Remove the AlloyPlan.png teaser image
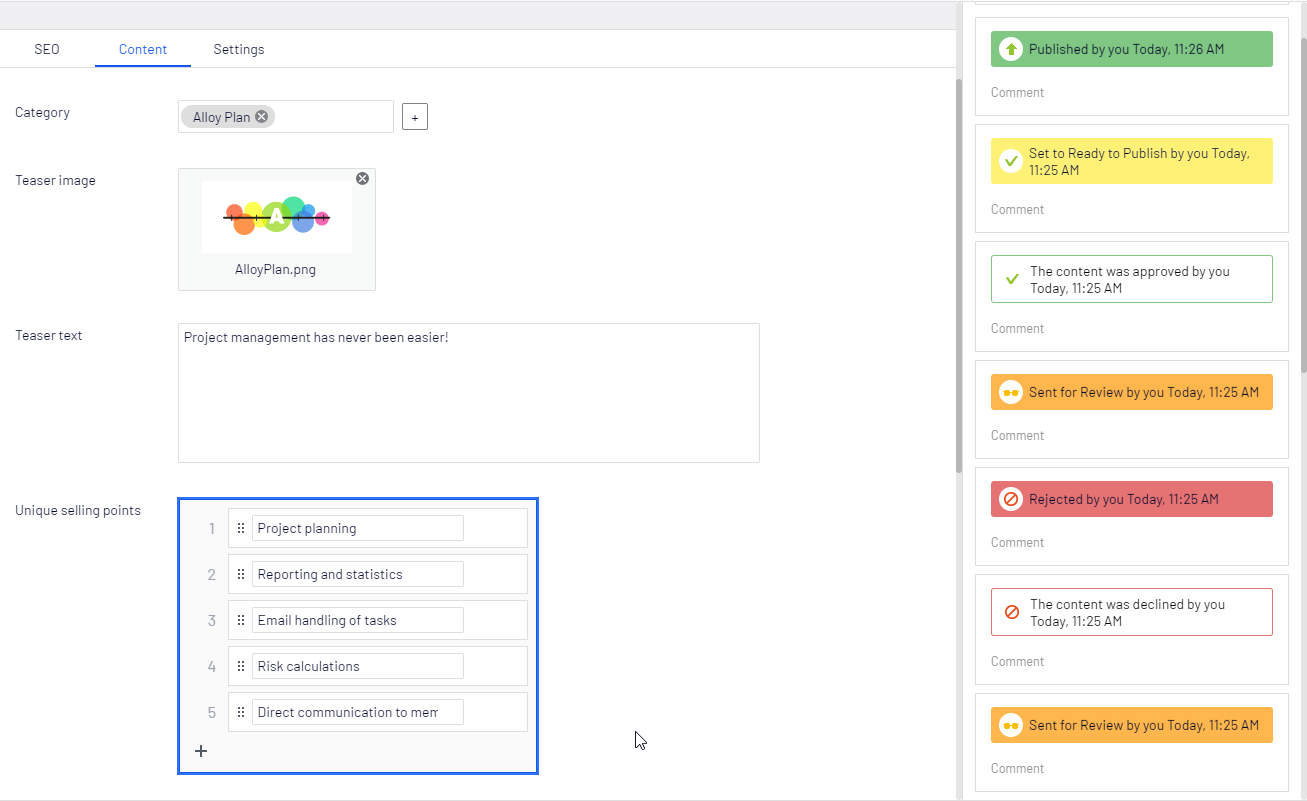1307x801 pixels. click(x=362, y=178)
